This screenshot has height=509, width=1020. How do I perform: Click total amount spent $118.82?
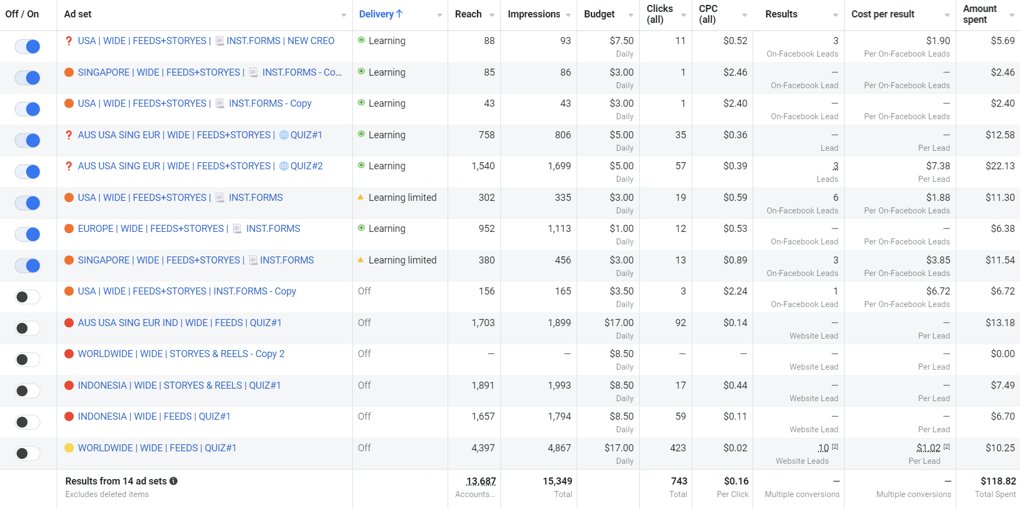pos(998,482)
